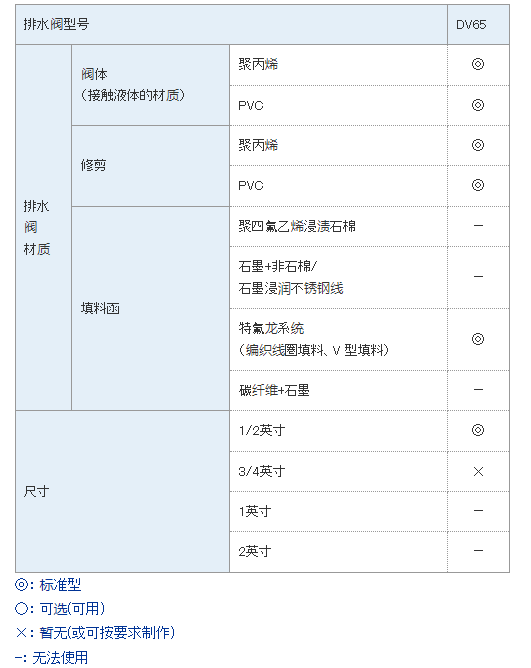Click double-circle icon for 1/2英寸 row
The height and width of the screenshot is (668, 531).
click(x=478, y=430)
